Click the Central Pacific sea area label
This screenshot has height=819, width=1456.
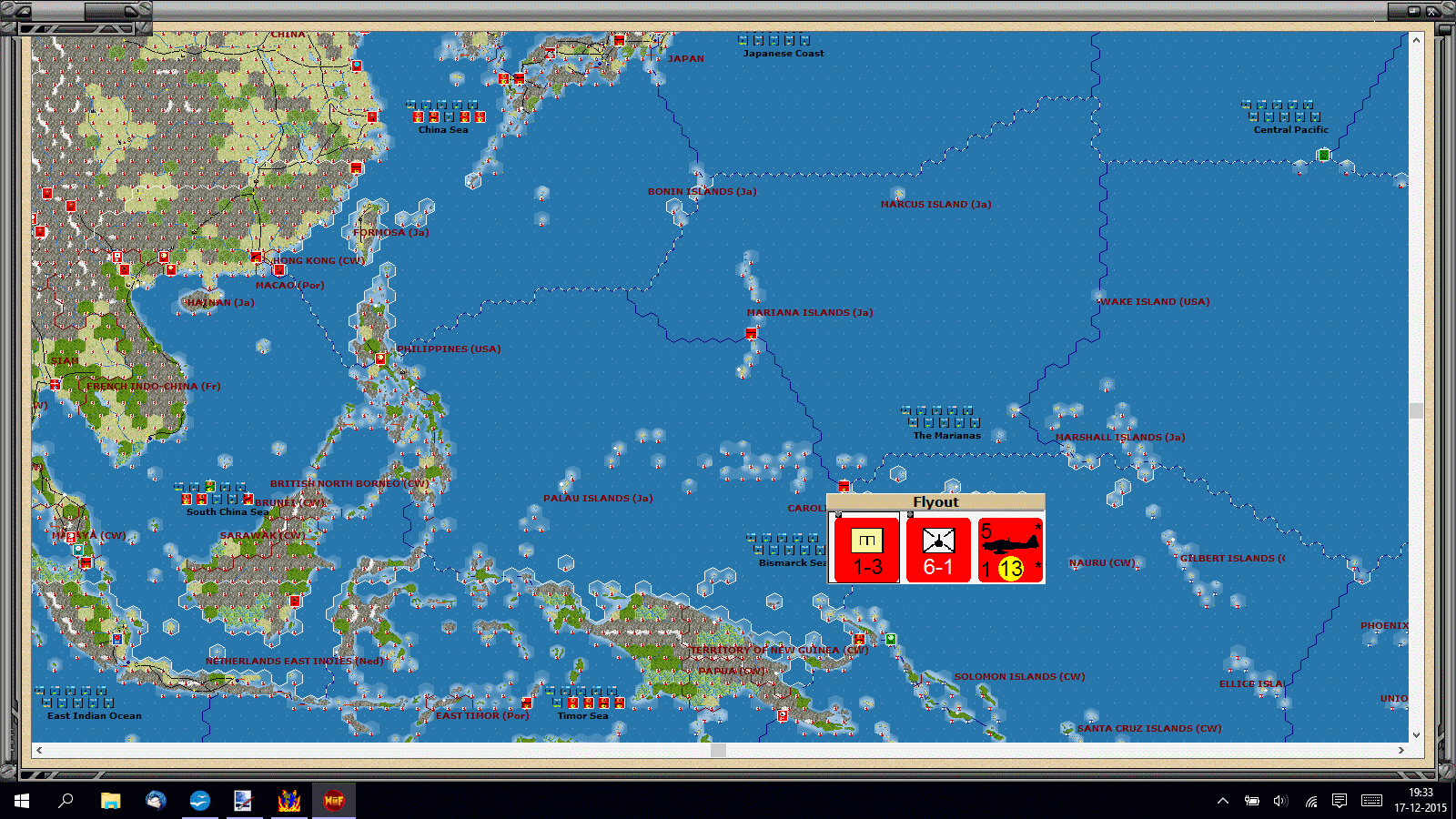pos(1290,130)
